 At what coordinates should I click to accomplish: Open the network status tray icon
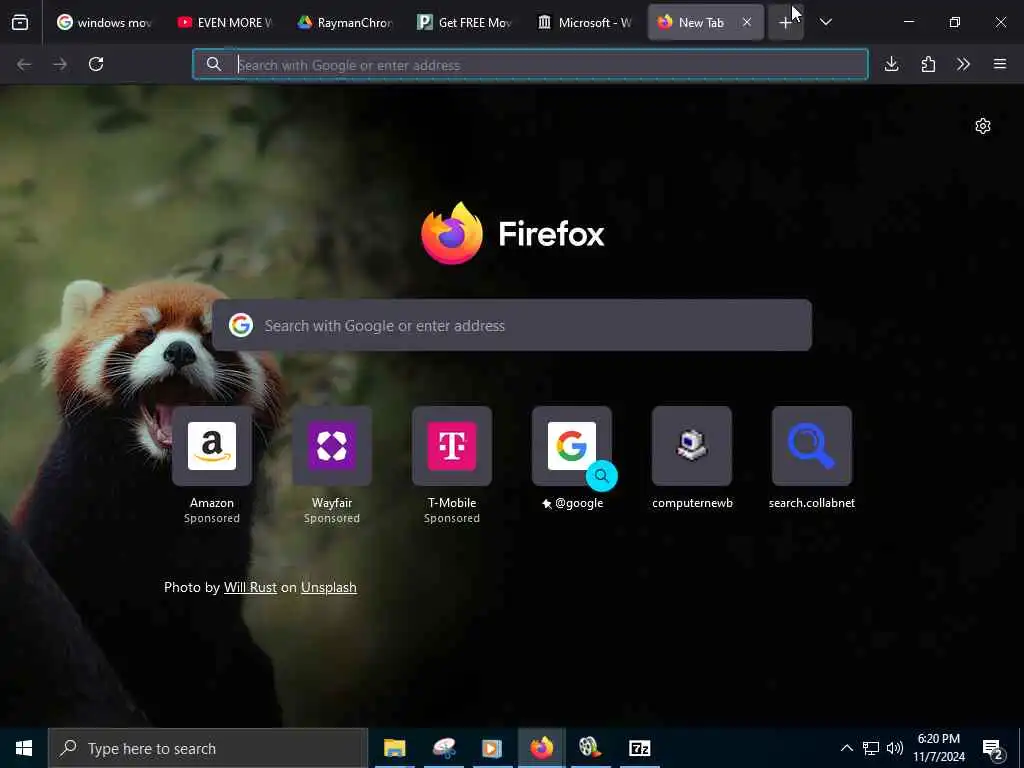point(871,748)
